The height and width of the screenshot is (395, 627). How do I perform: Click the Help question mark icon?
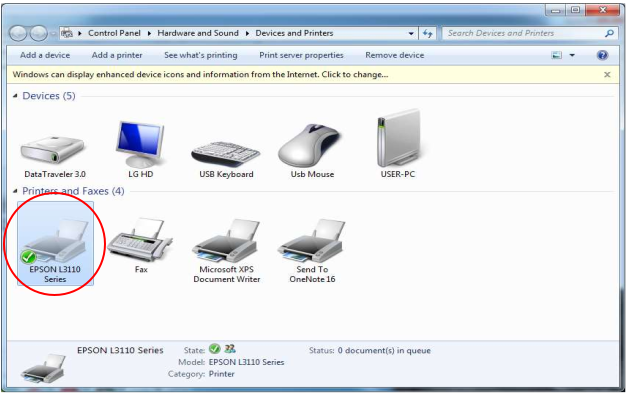coord(602,55)
